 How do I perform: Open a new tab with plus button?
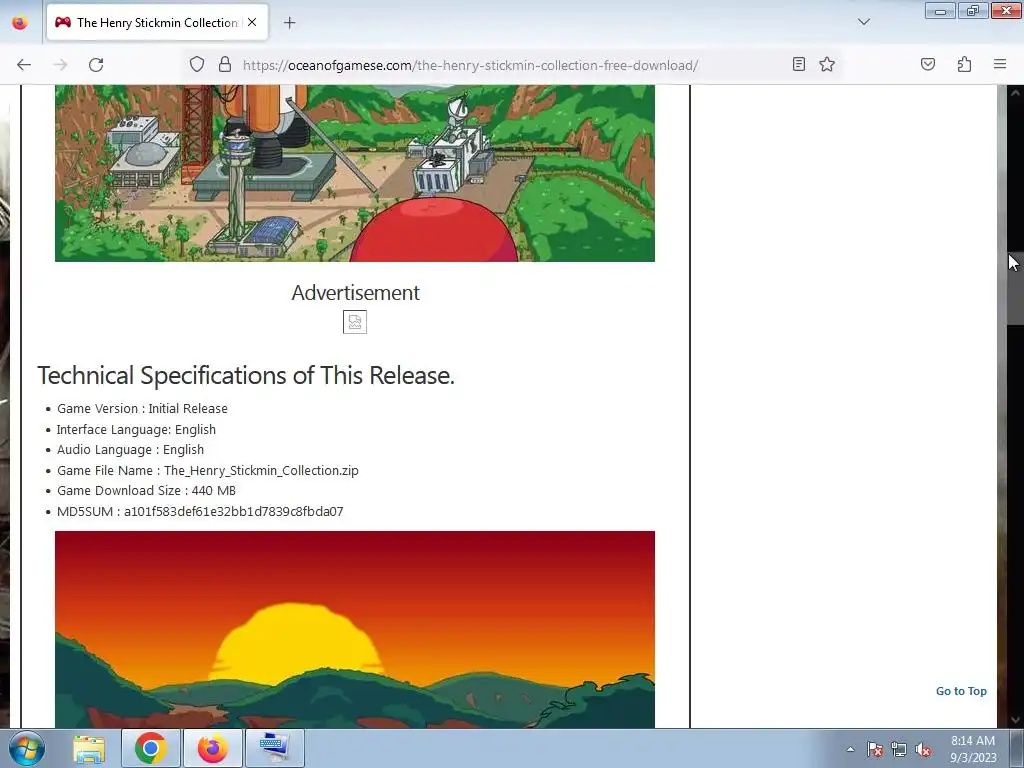click(x=289, y=23)
